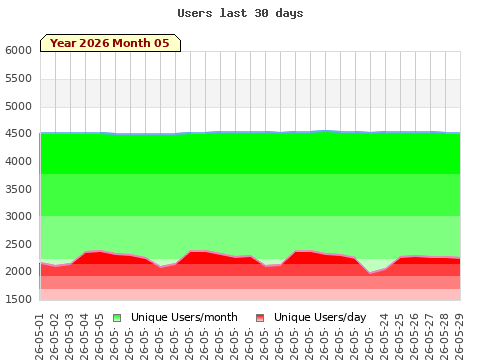Click the 4500 y-axis label
480x360 pixels.
click(x=18, y=133)
